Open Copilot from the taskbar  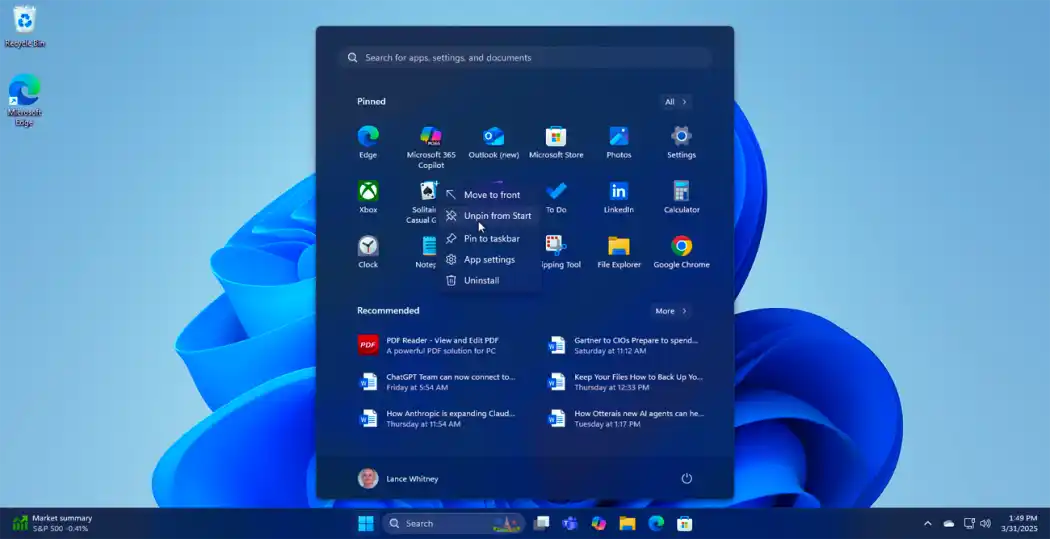tap(599, 524)
